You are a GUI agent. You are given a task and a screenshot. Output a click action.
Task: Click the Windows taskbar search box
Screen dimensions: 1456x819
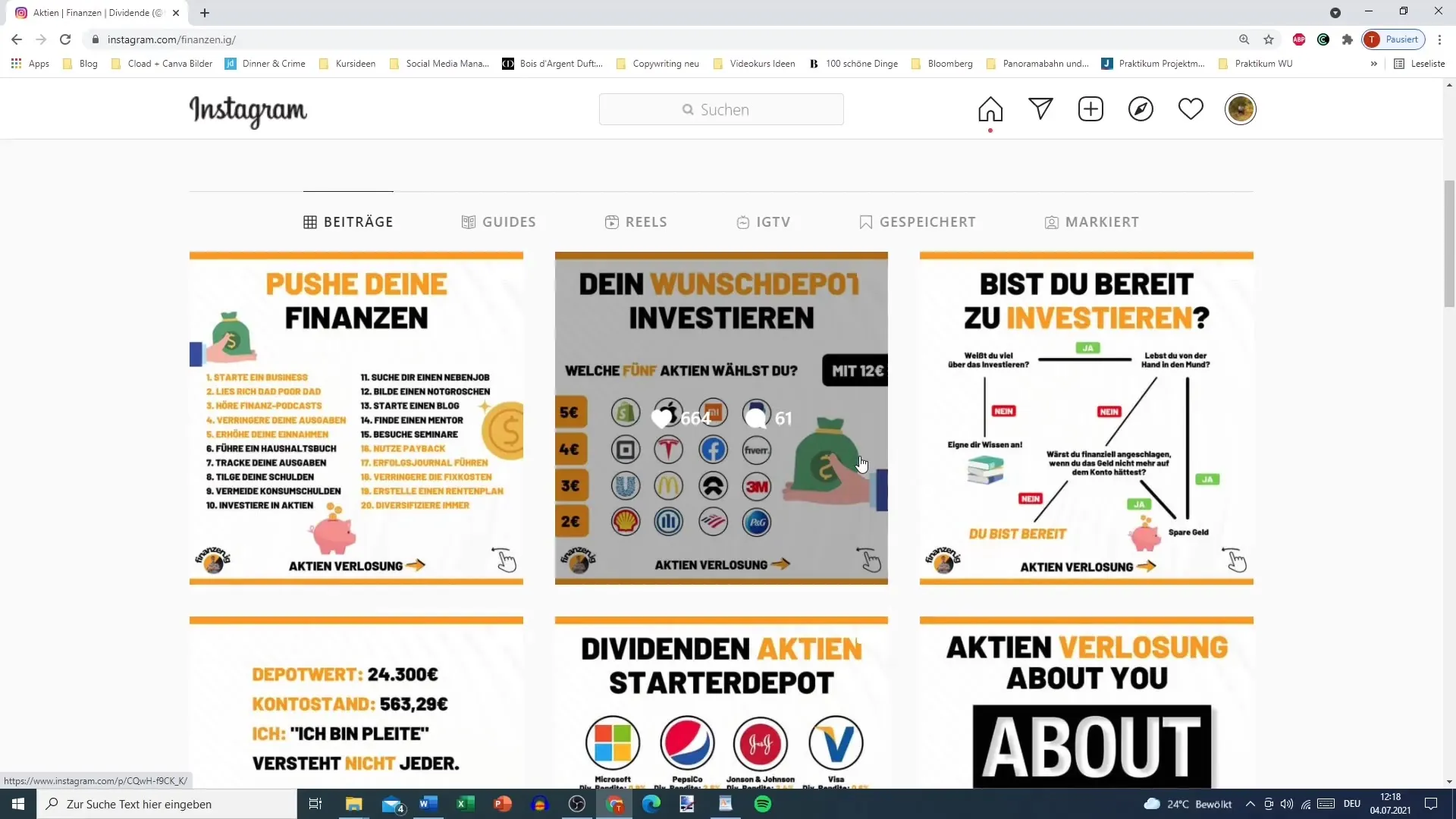tap(167, 804)
